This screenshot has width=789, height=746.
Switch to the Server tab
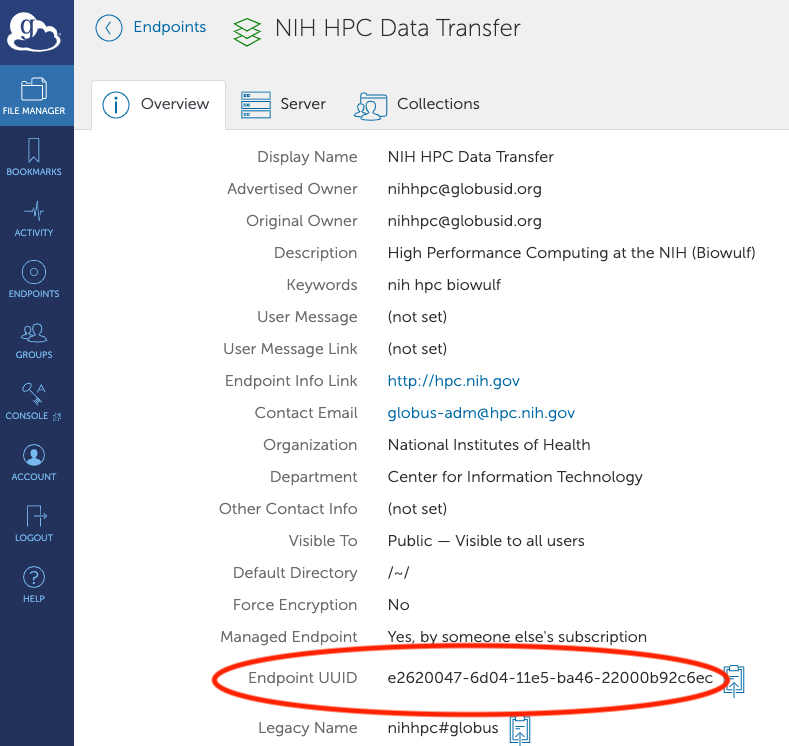pyautogui.click(x=283, y=104)
